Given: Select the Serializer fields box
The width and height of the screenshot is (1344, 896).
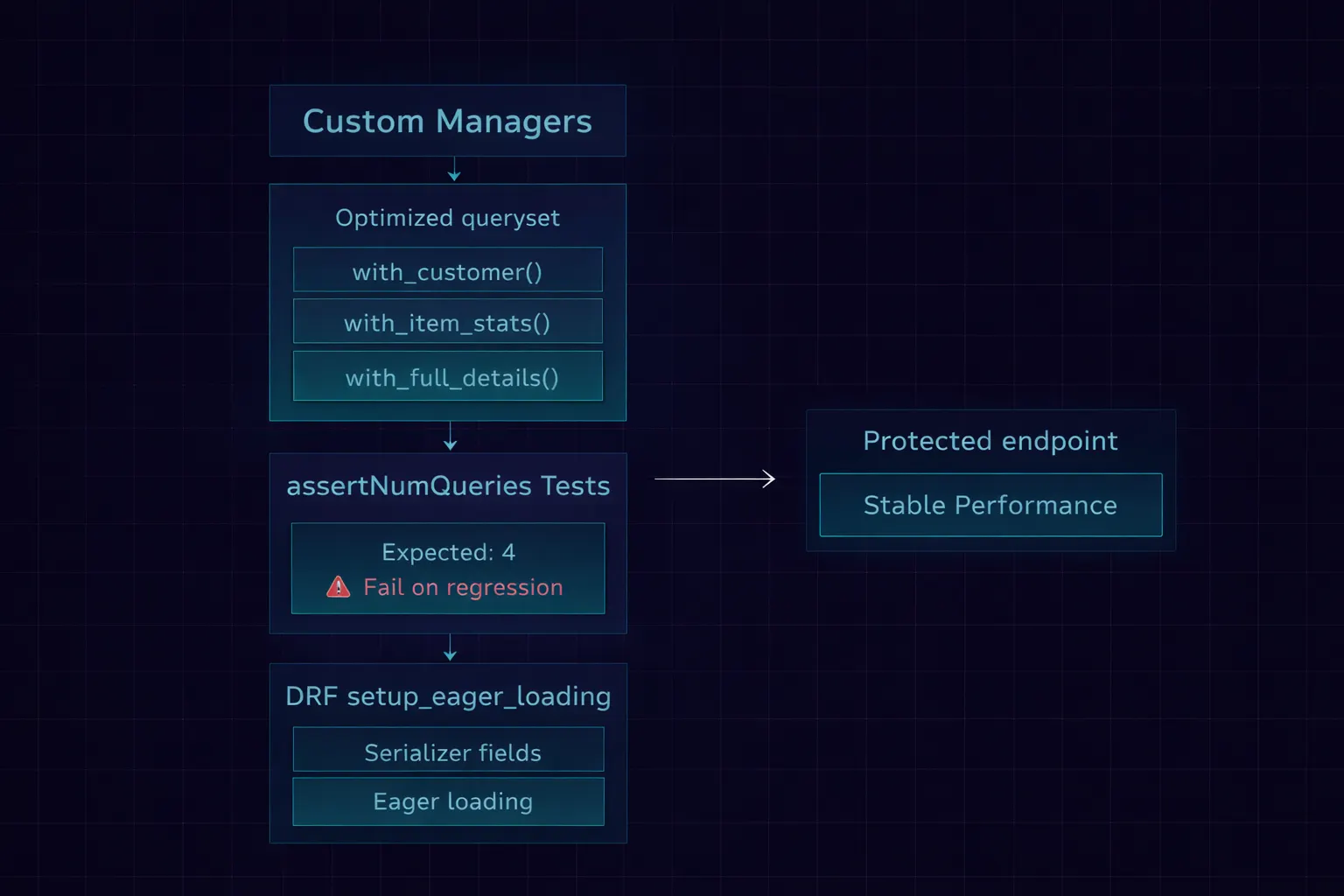Looking at the screenshot, I should tap(448, 751).
